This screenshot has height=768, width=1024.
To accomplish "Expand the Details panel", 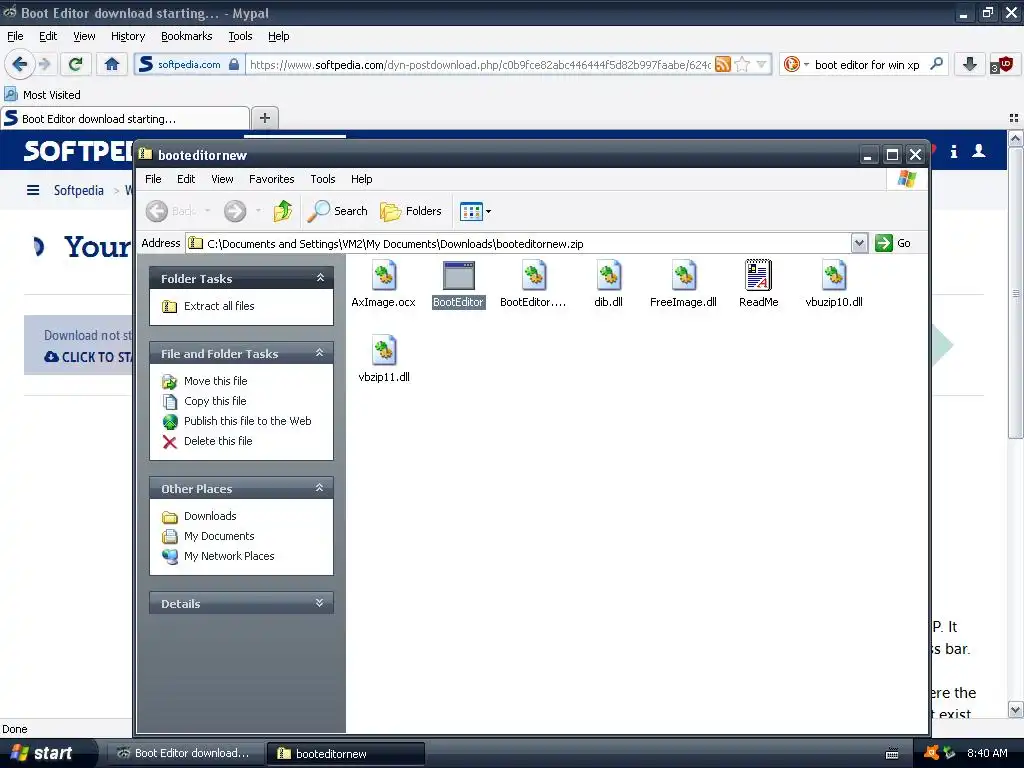I will click(320, 603).
